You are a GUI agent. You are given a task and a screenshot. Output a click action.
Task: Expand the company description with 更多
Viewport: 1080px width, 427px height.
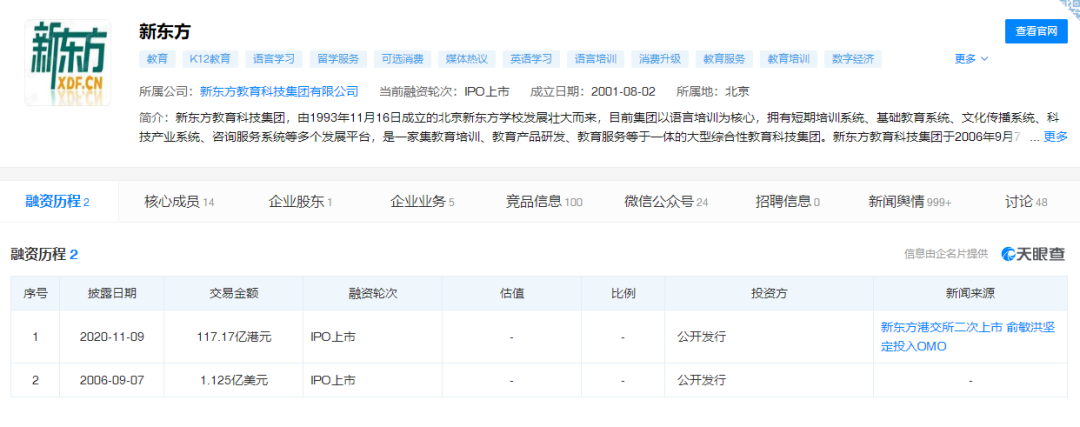click(x=1055, y=137)
